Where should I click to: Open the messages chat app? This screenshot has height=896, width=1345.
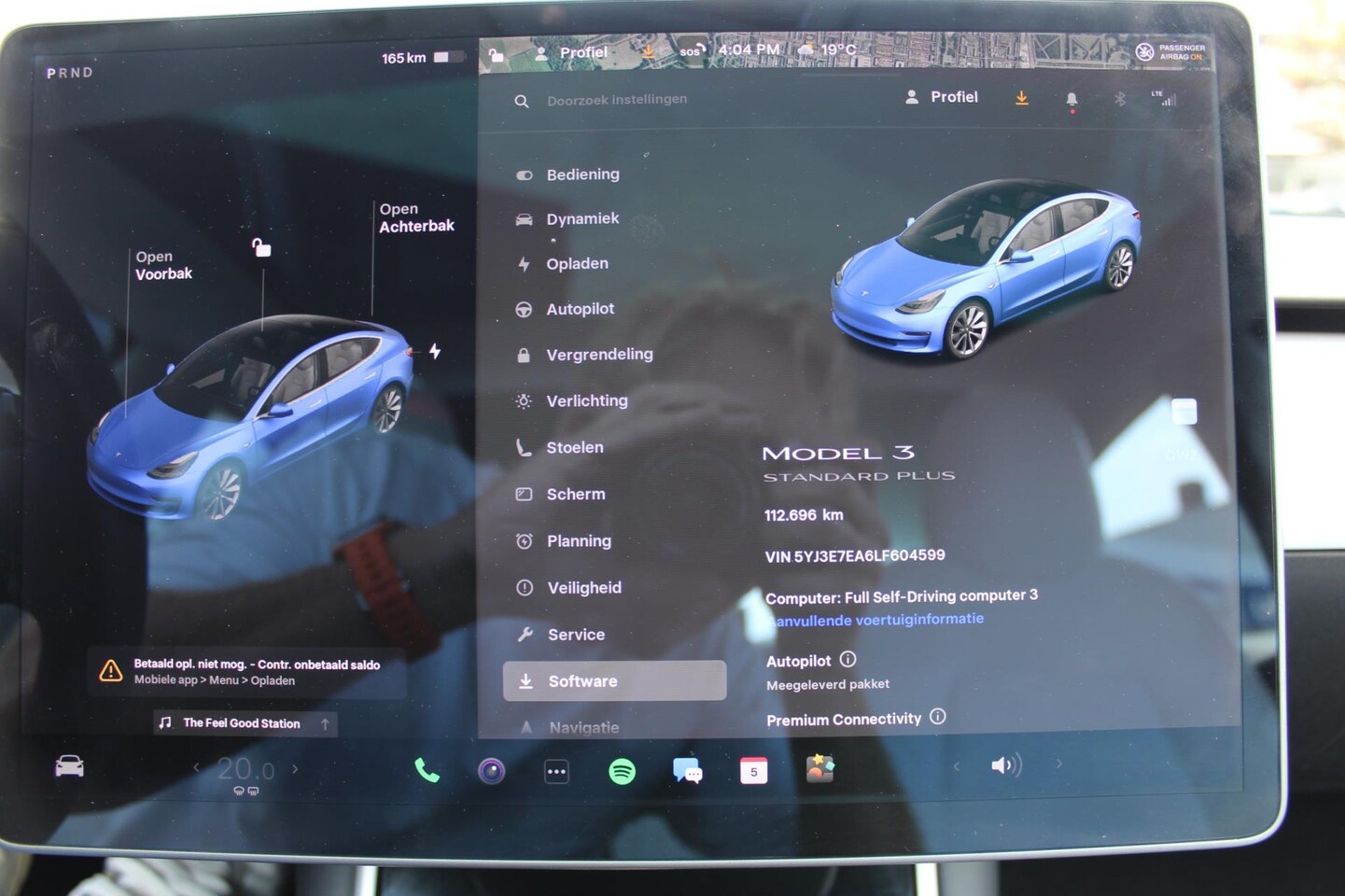pyautogui.click(x=688, y=771)
